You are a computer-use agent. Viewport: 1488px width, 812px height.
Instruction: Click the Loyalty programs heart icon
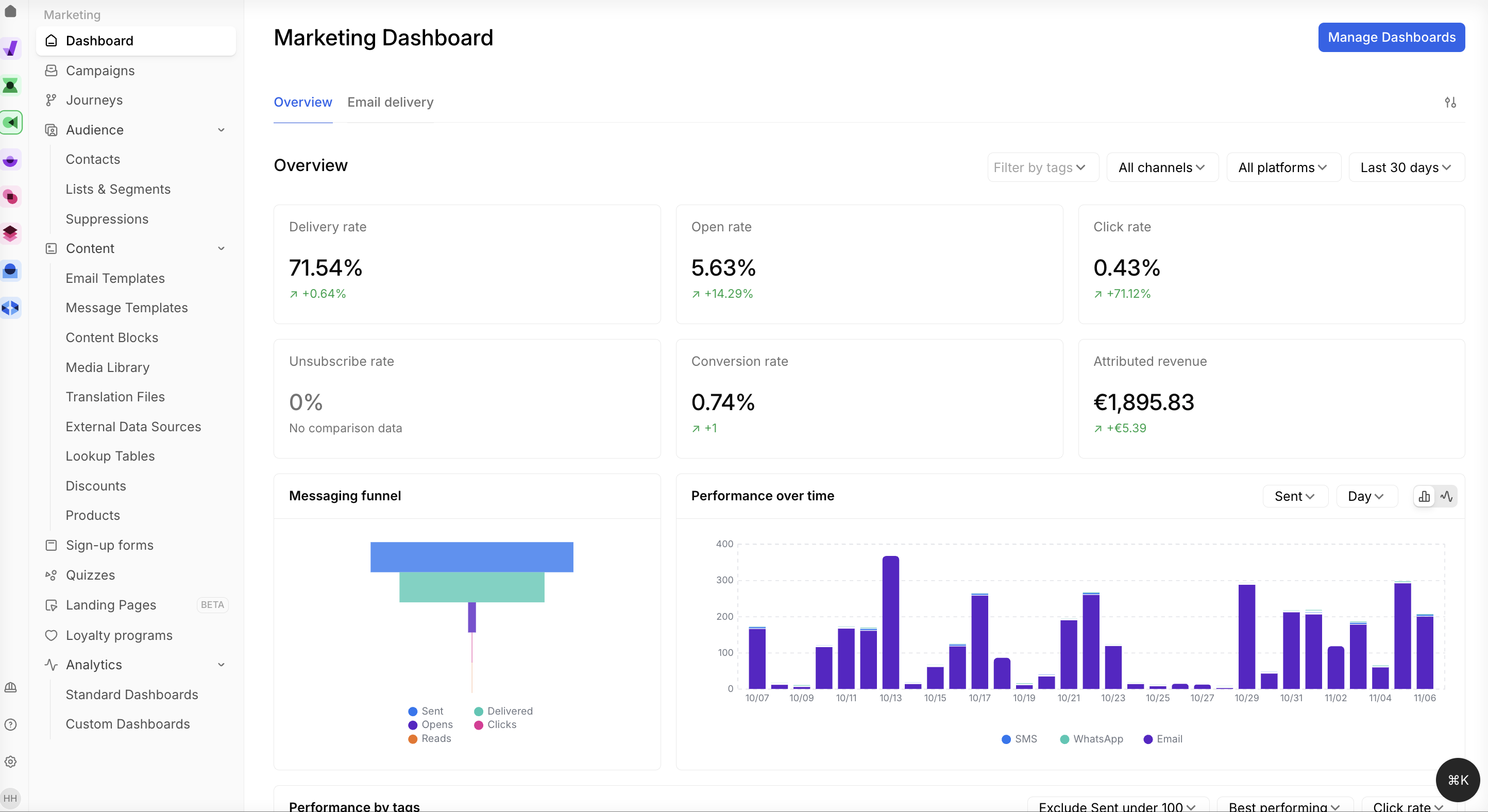point(52,635)
